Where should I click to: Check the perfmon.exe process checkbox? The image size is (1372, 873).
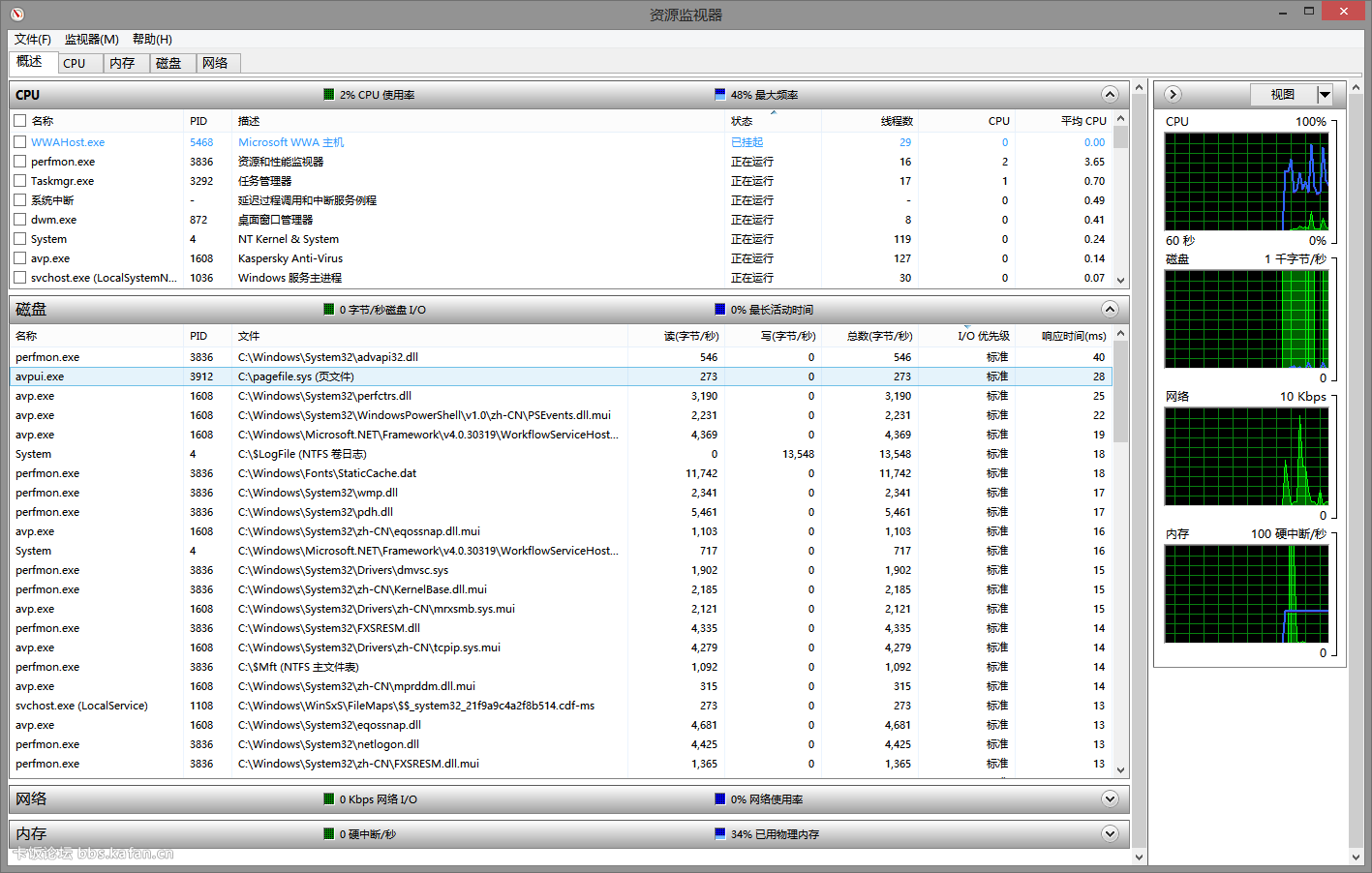[20, 162]
